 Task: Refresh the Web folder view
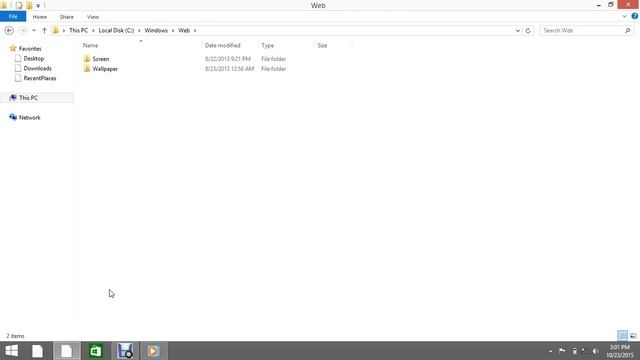coord(528,31)
